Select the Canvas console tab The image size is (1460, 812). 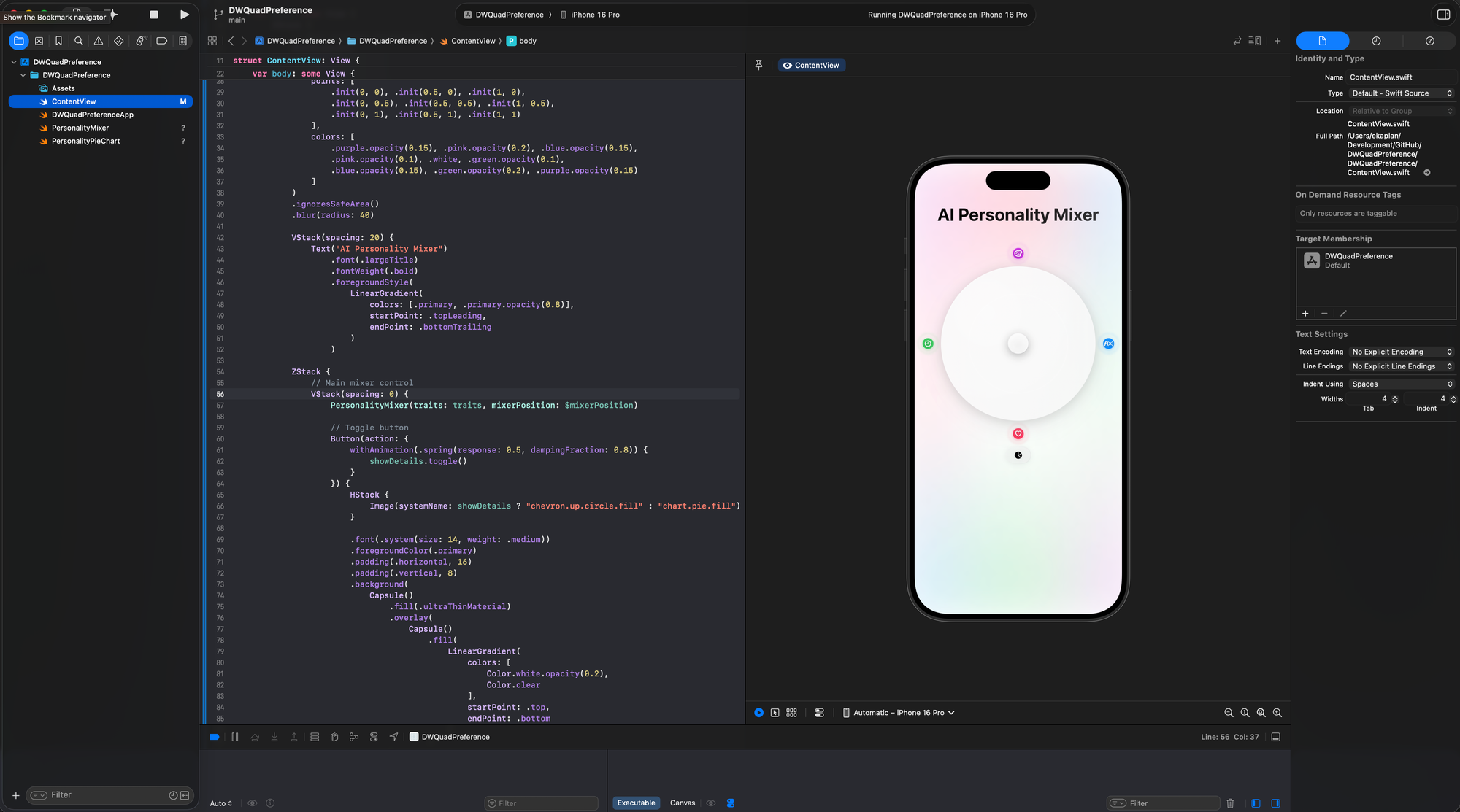pos(683,803)
